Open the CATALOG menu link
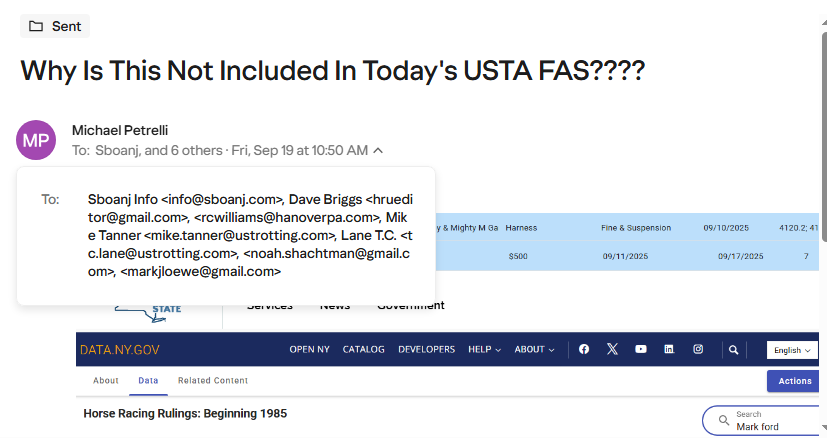This screenshot has height=438, width=827. click(363, 350)
